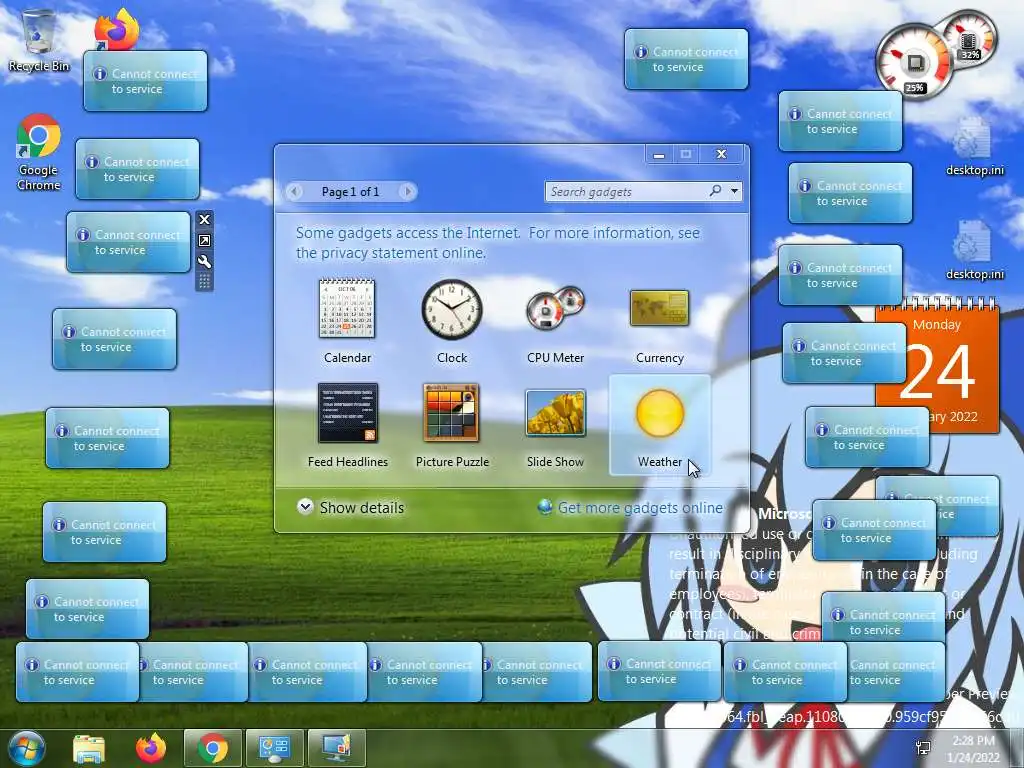This screenshot has width=1024, height=768.
Task: Click the desktop gadget gallery taskbar button
Action: coord(336,748)
